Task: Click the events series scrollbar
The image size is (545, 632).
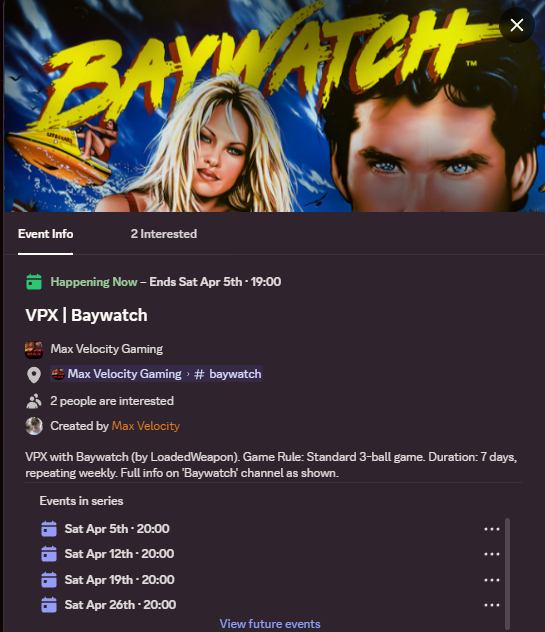Action: [x=508, y=572]
